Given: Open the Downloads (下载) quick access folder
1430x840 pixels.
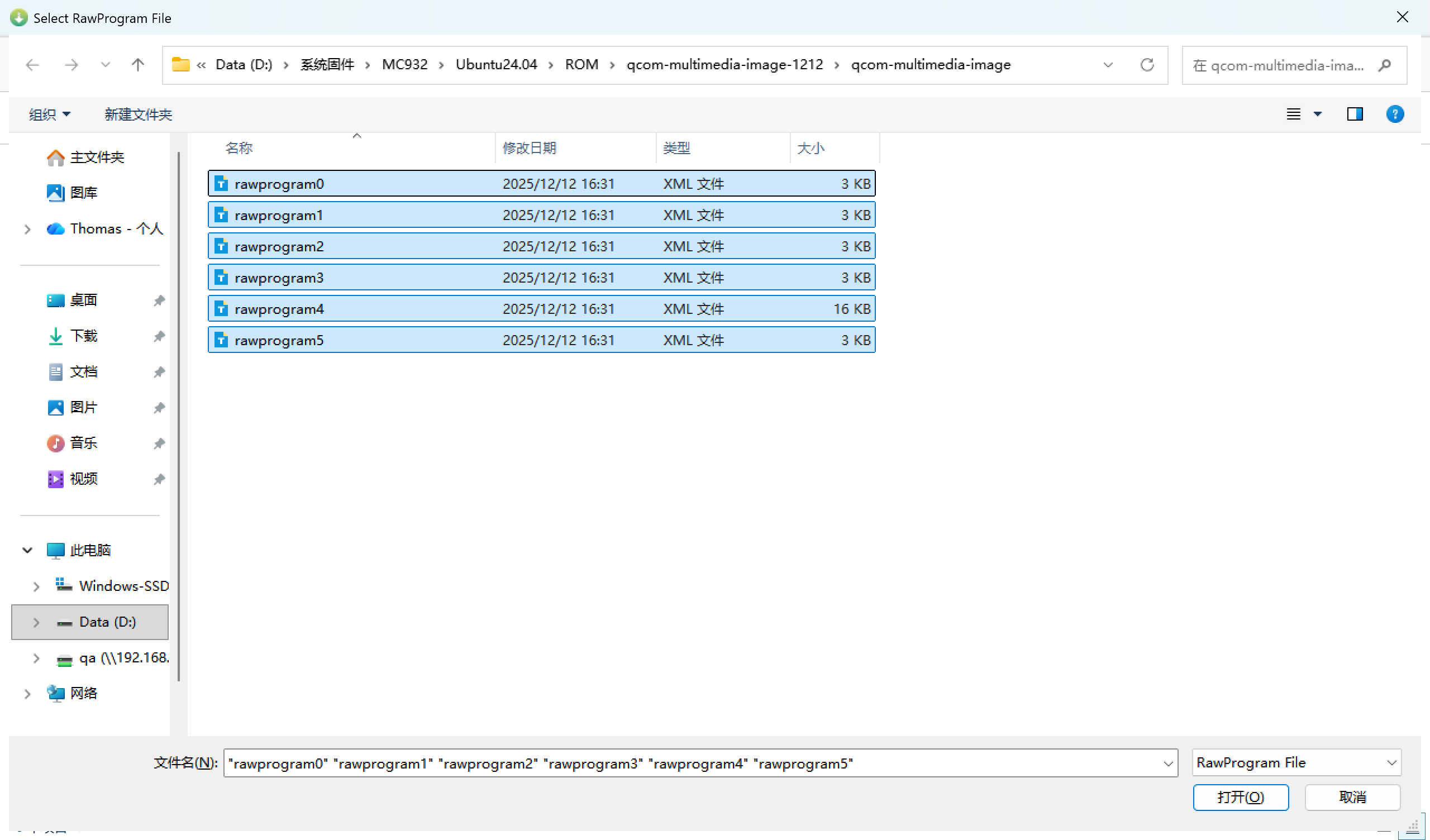Looking at the screenshot, I should [83, 336].
